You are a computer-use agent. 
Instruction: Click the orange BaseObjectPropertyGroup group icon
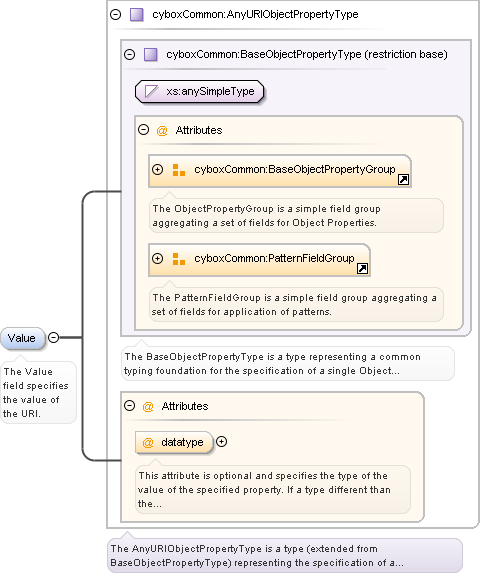pyautogui.click(x=179, y=170)
